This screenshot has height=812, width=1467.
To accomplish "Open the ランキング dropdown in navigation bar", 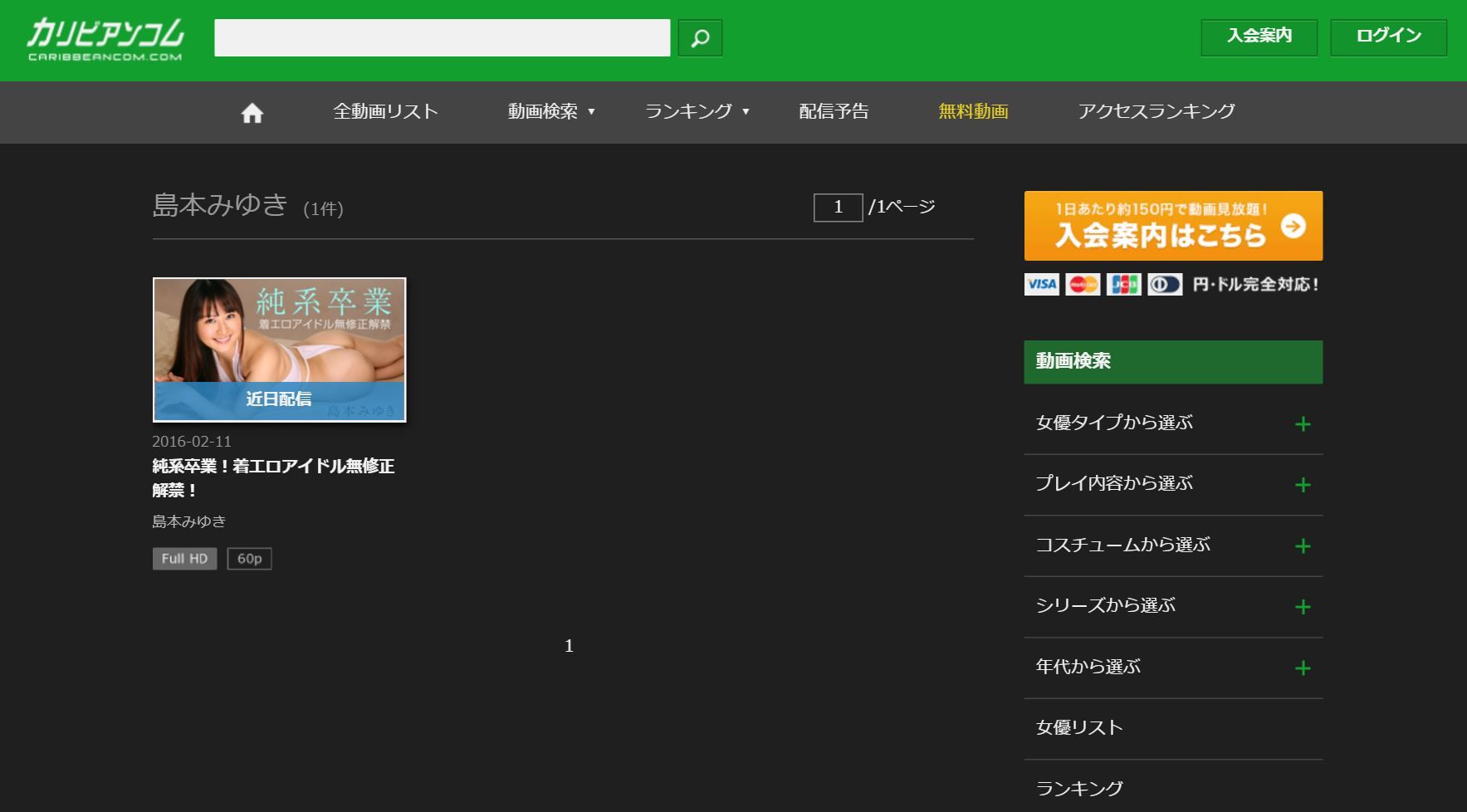I will (x=697, y=112).
